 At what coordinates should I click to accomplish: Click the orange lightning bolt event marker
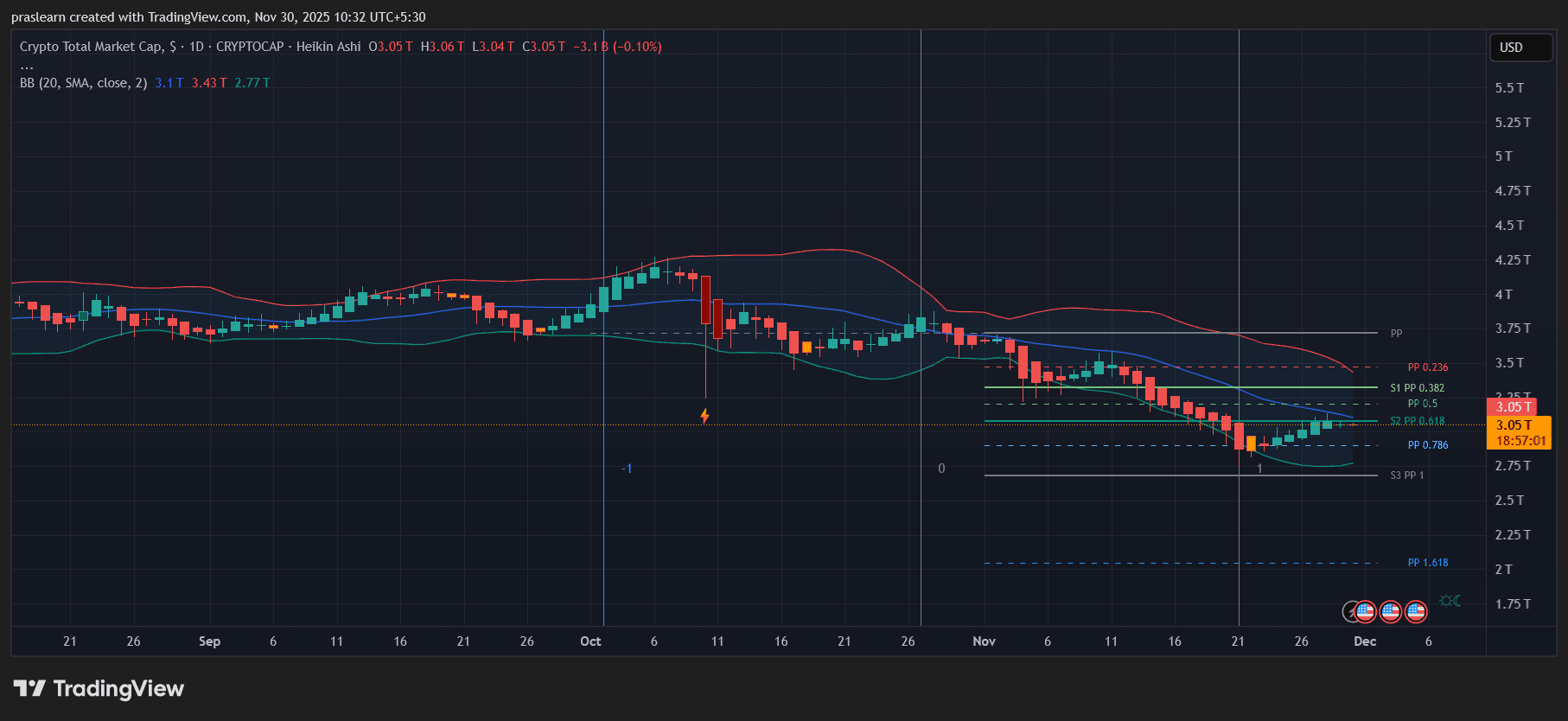[704, 416]
